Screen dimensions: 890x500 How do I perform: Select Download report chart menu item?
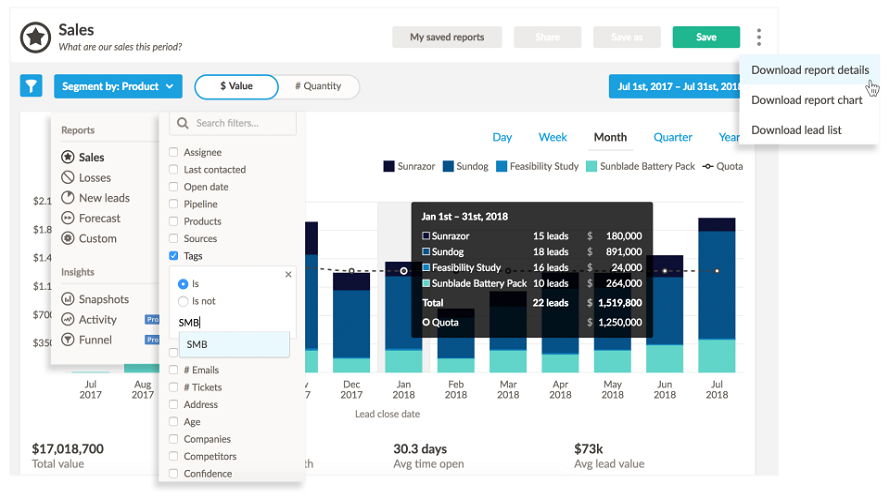click(806, 100)
